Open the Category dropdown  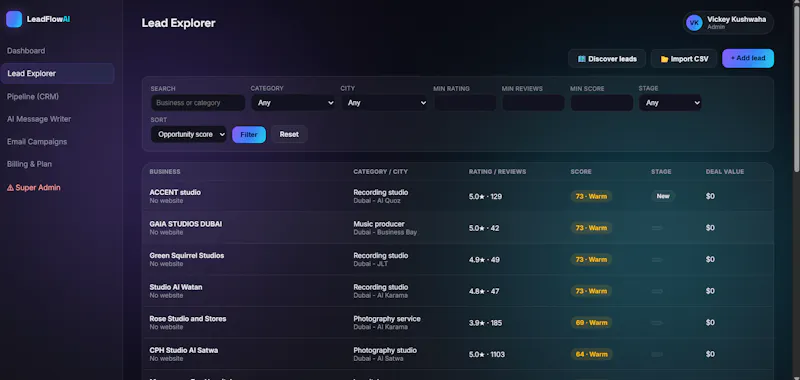293,103
